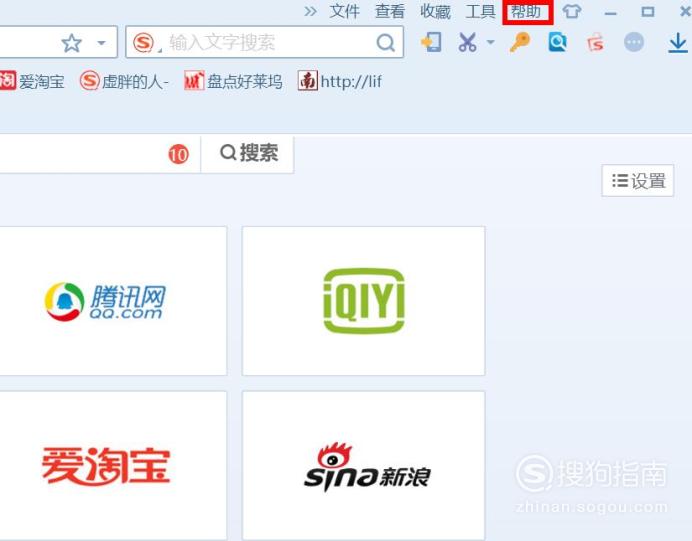Click the login/phone sync toolbar icon
The width and height of the screenshot is (692, 541).
tap(431, 42)
